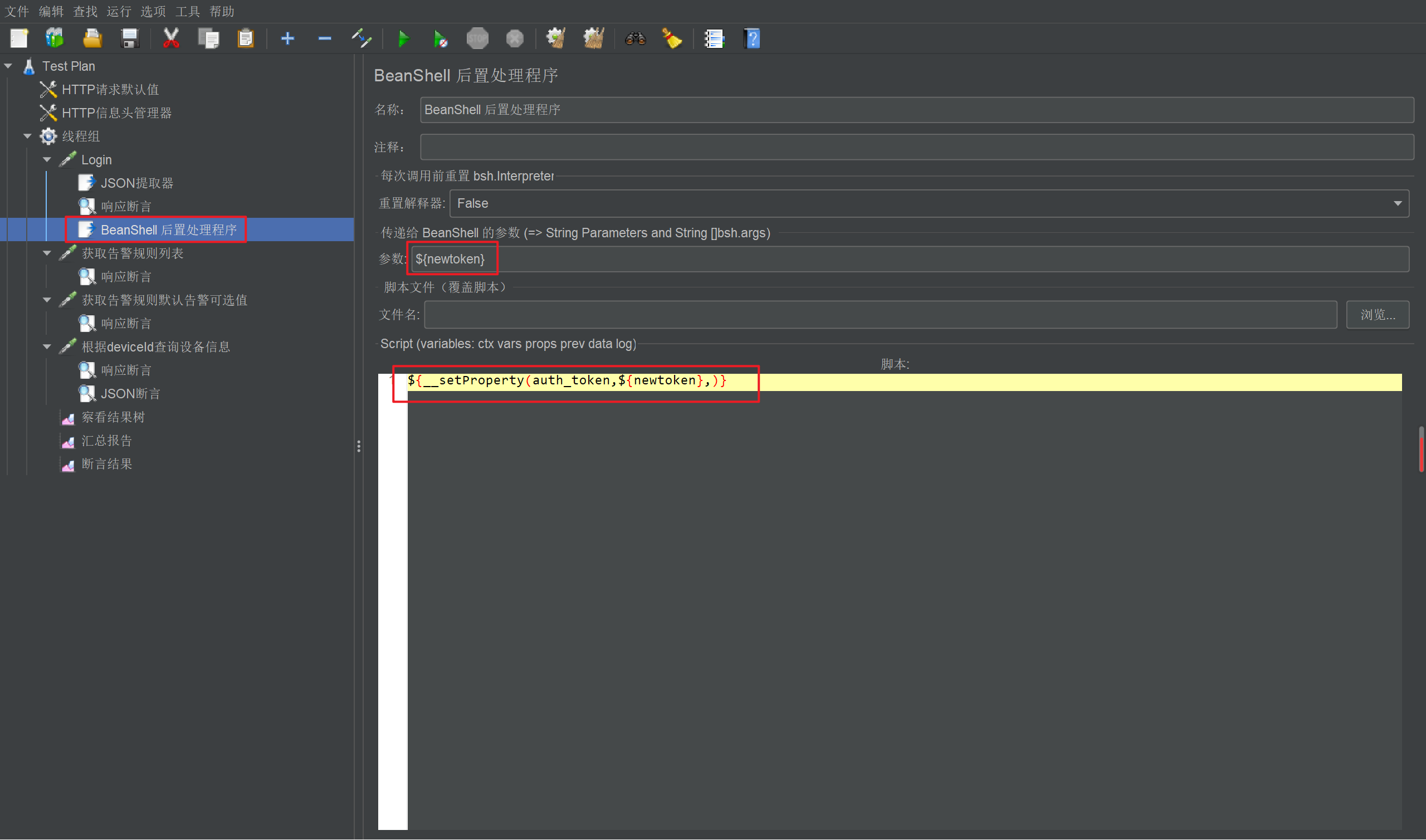Select the JSON提取器 element
Image resolution: width=1426 pixels, height=840 pixels.
(x=136, y=183)
